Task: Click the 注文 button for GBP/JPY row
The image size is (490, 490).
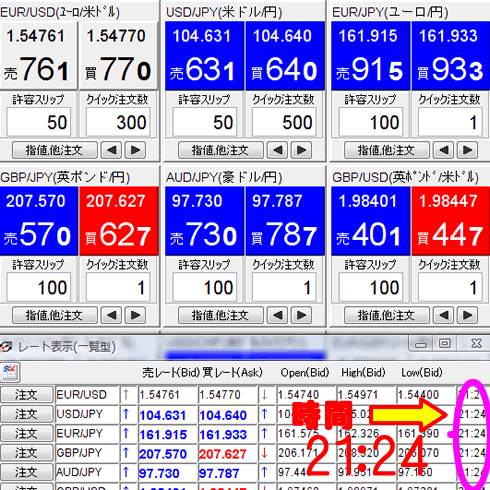Action: [27, 453]
